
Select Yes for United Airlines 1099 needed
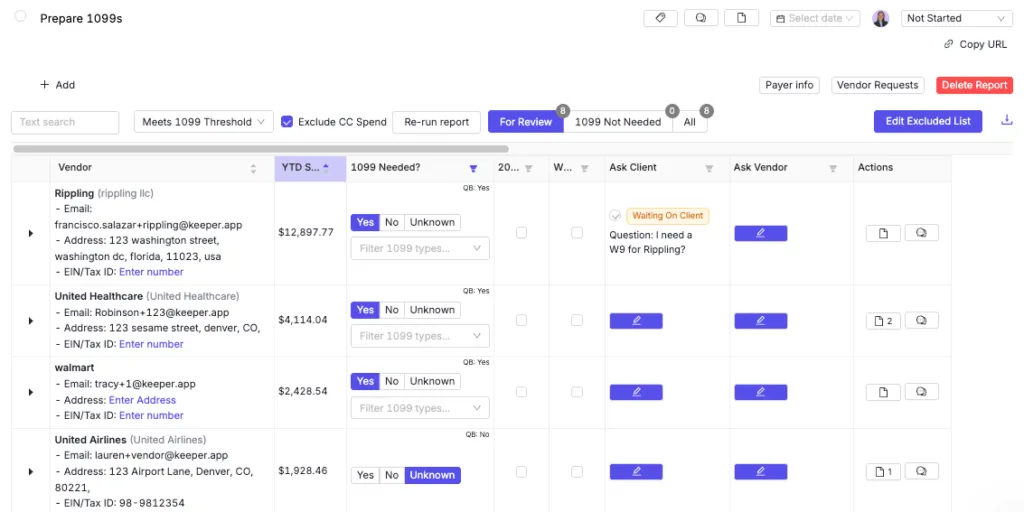pos(366,475)
